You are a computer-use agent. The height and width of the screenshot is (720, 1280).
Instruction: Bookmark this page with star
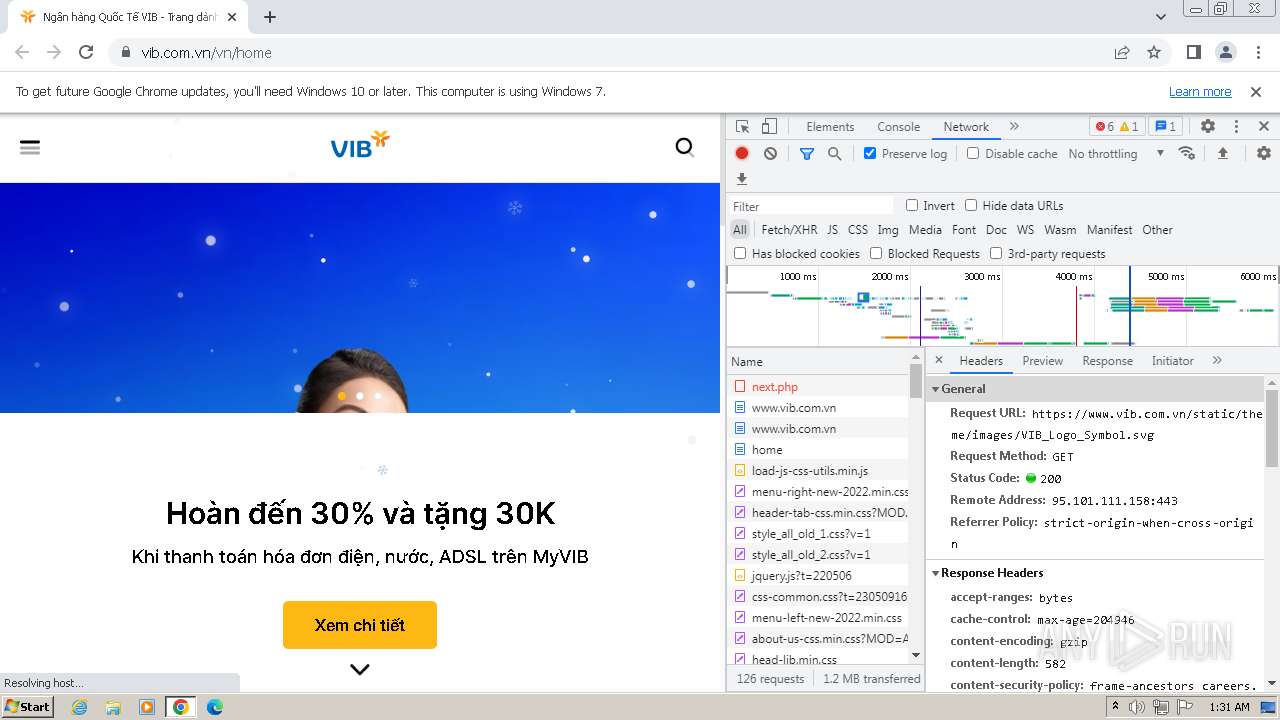pyautogui.click(x=1154, y=52)
